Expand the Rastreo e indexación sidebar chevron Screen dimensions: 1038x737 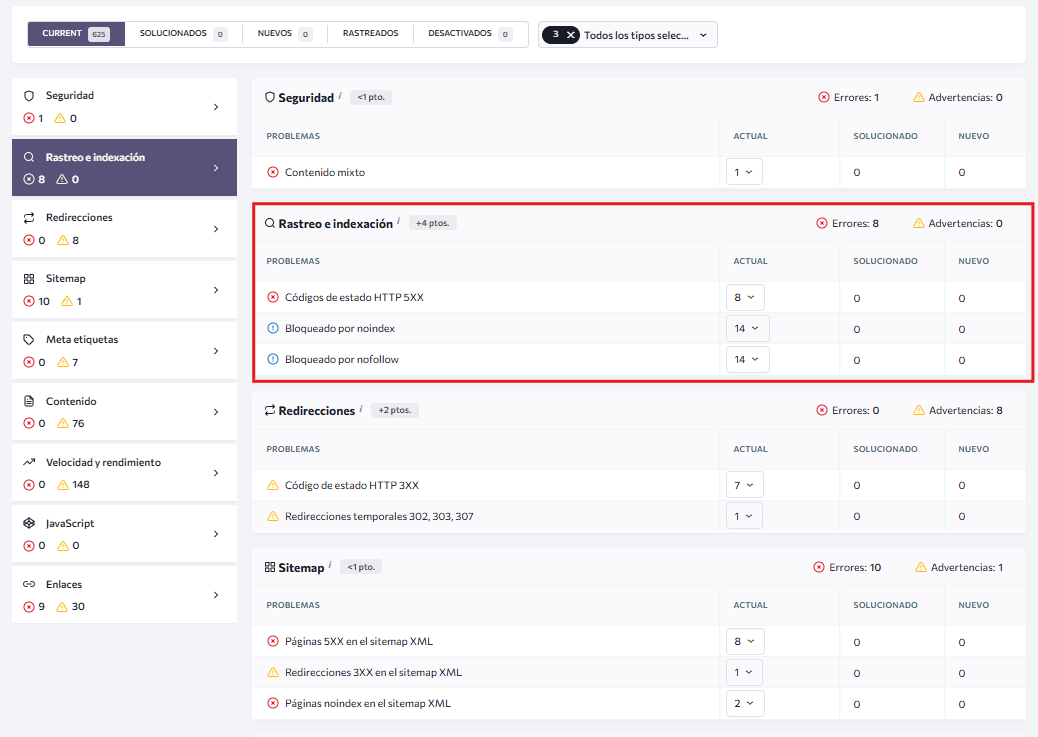[215, 168]
